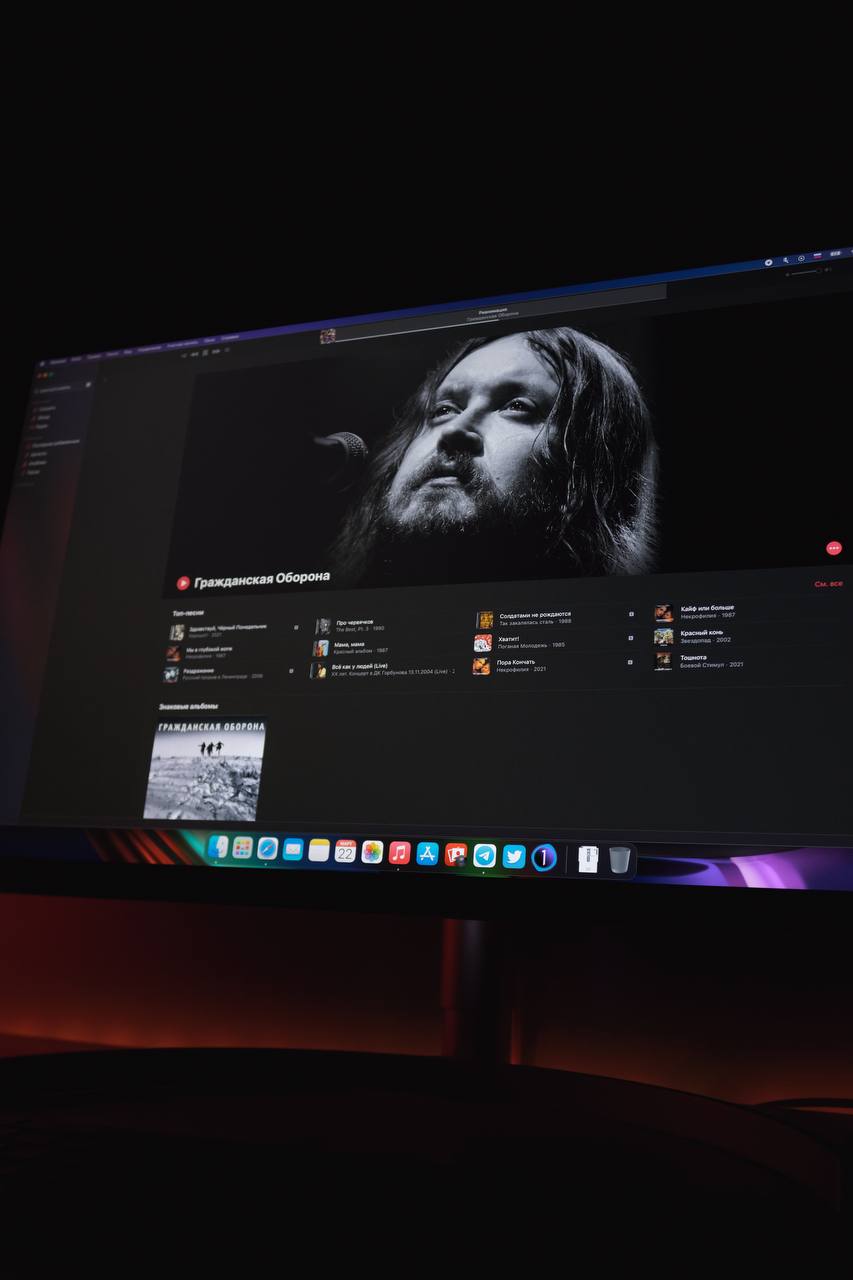Click the Russian flag input source icon
The height and width of the screenshot is (1280, 853).
818,256
